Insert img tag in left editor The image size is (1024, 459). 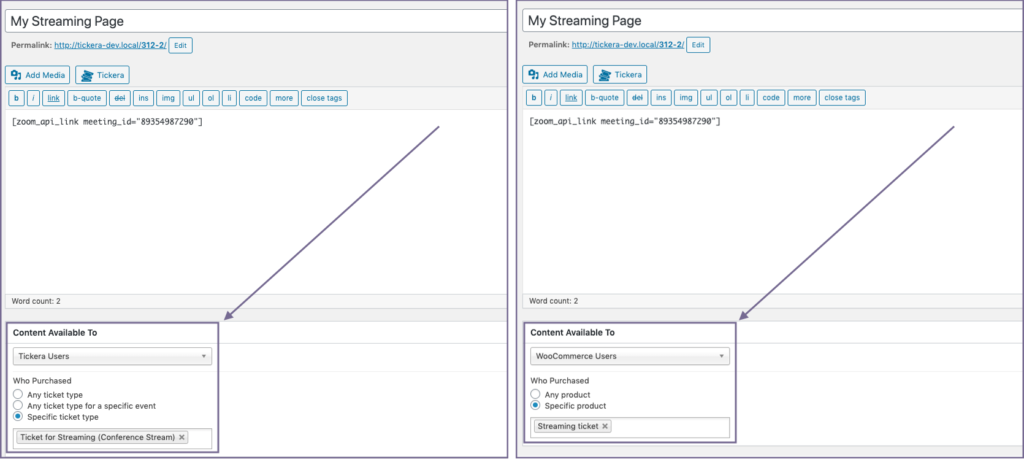[x=168, y=98]
